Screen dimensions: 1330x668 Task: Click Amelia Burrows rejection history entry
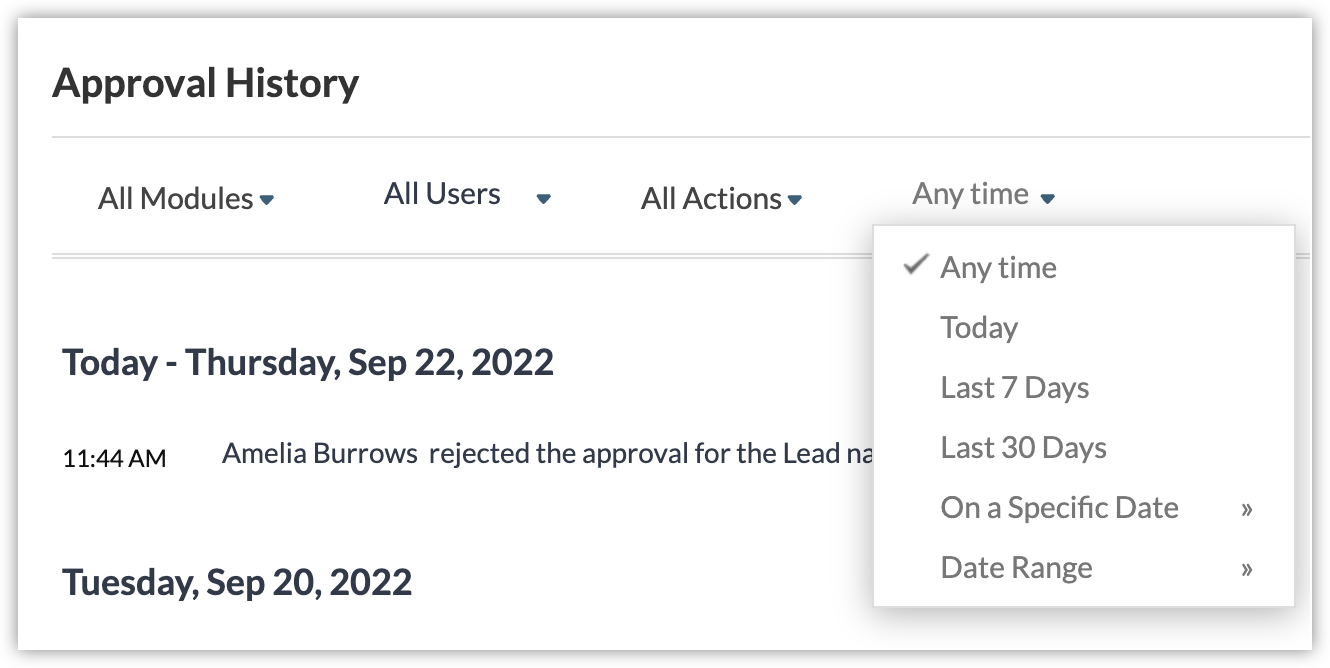(x=546, y=454)
